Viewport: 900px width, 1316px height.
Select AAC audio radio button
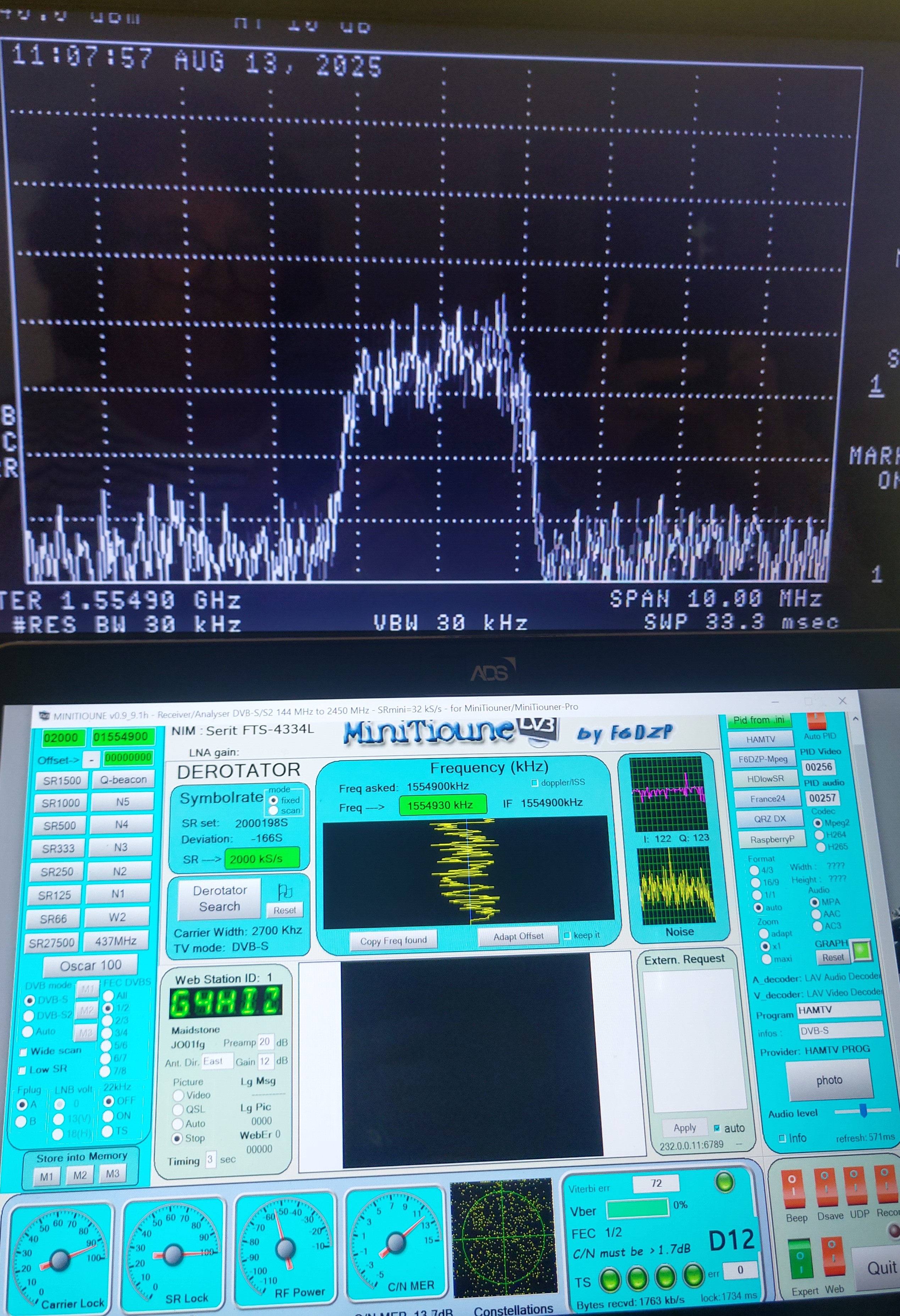(x=816, y=914)
